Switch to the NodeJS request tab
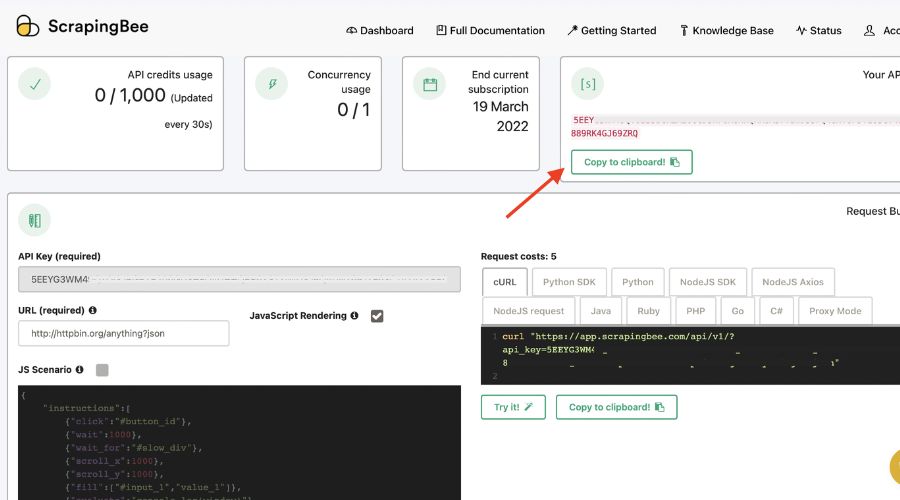Viewport: 900px width, 500px height. click(529, 311)
